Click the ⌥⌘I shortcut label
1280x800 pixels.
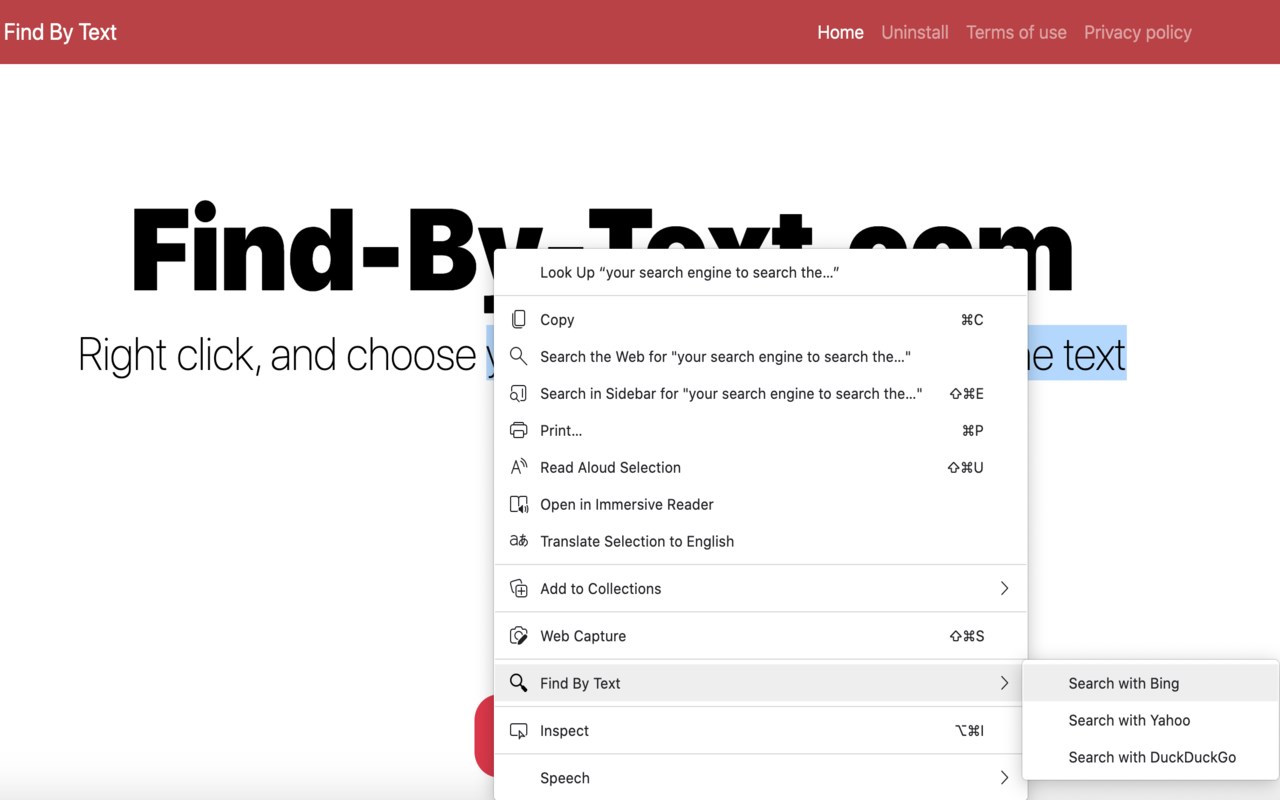click(x=969, y=731)
